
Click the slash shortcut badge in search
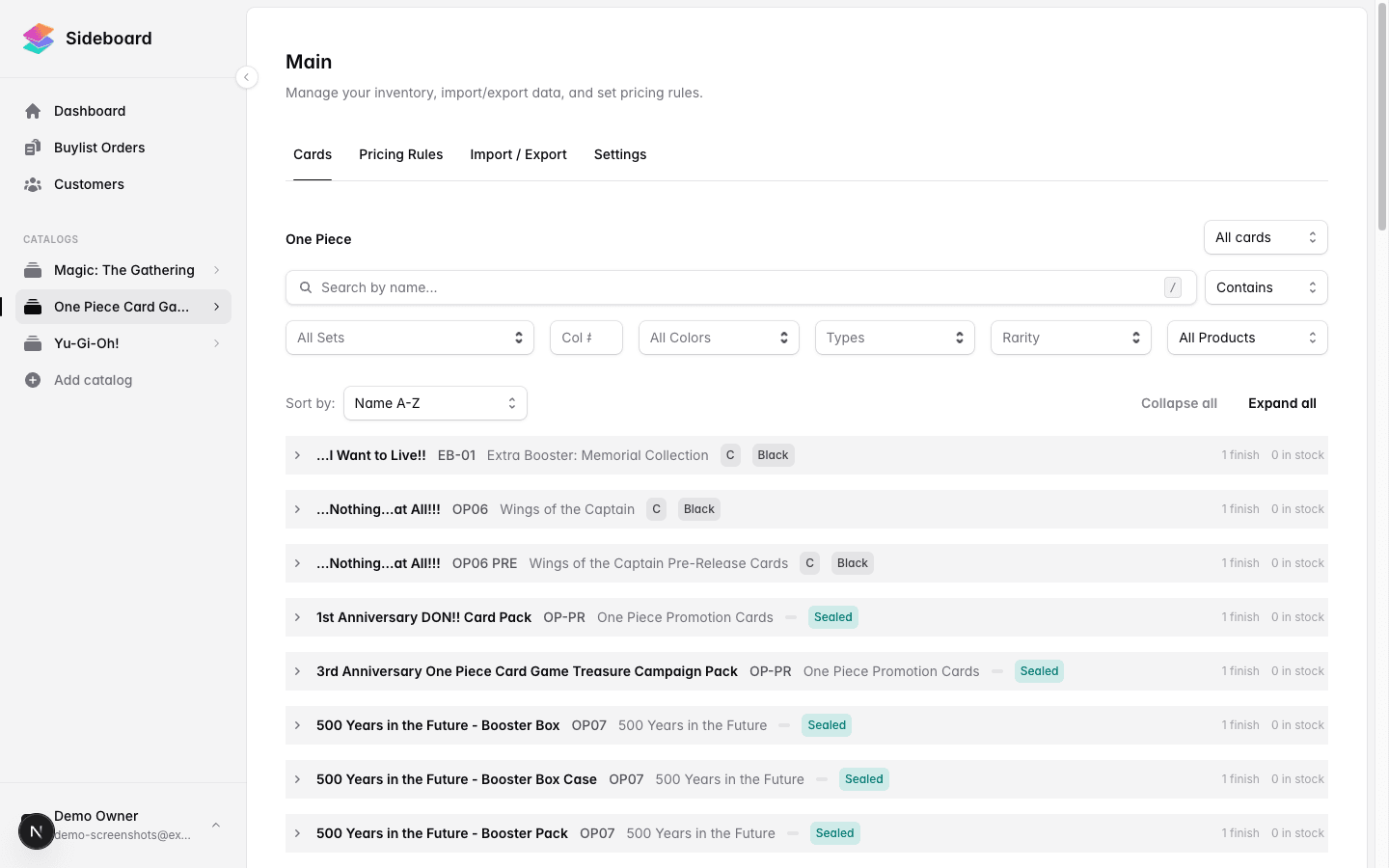point(1173,287)
